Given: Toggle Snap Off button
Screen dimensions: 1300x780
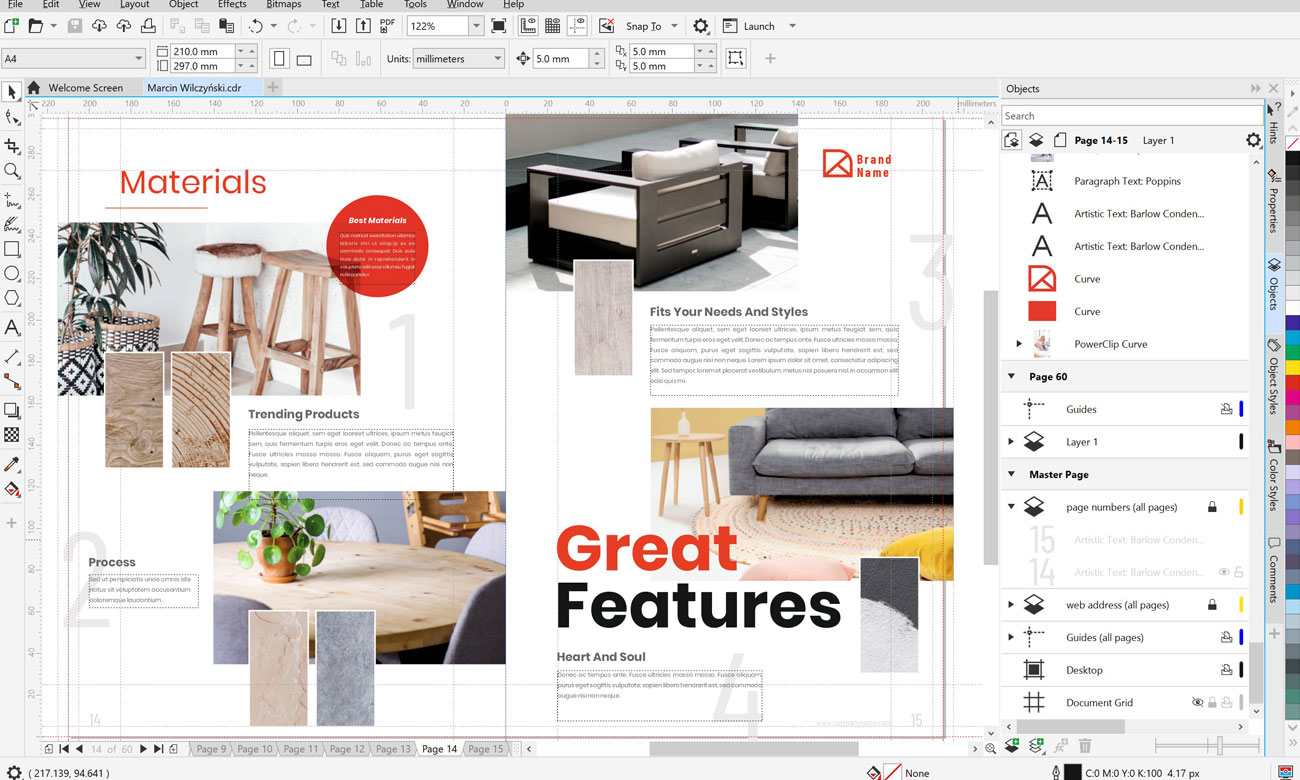Looking at the screenshot, I should (606, 26).
